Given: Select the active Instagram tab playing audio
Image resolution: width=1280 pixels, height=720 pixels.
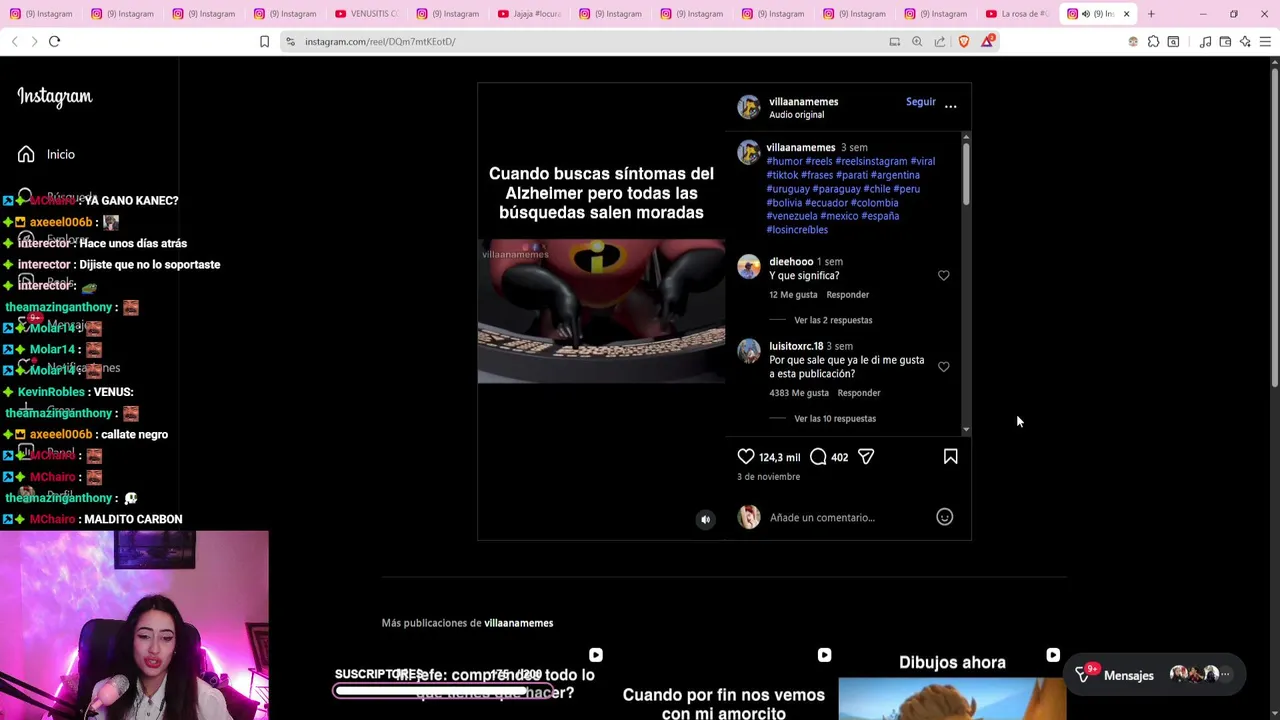Looking at the screenshot, I should coord(1098,14).
